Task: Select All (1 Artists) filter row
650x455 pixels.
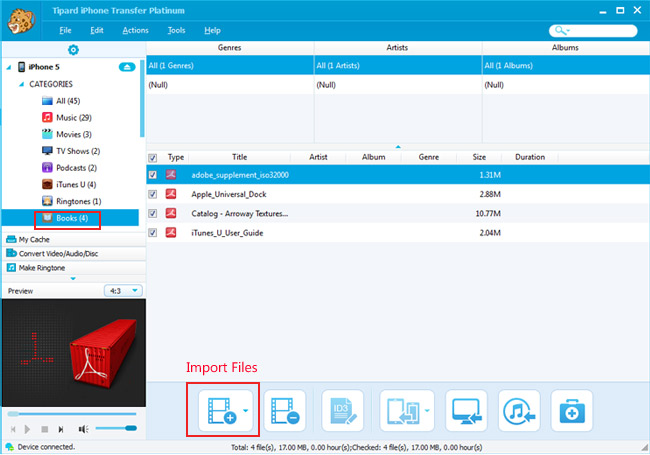Action: pos(398,65)
